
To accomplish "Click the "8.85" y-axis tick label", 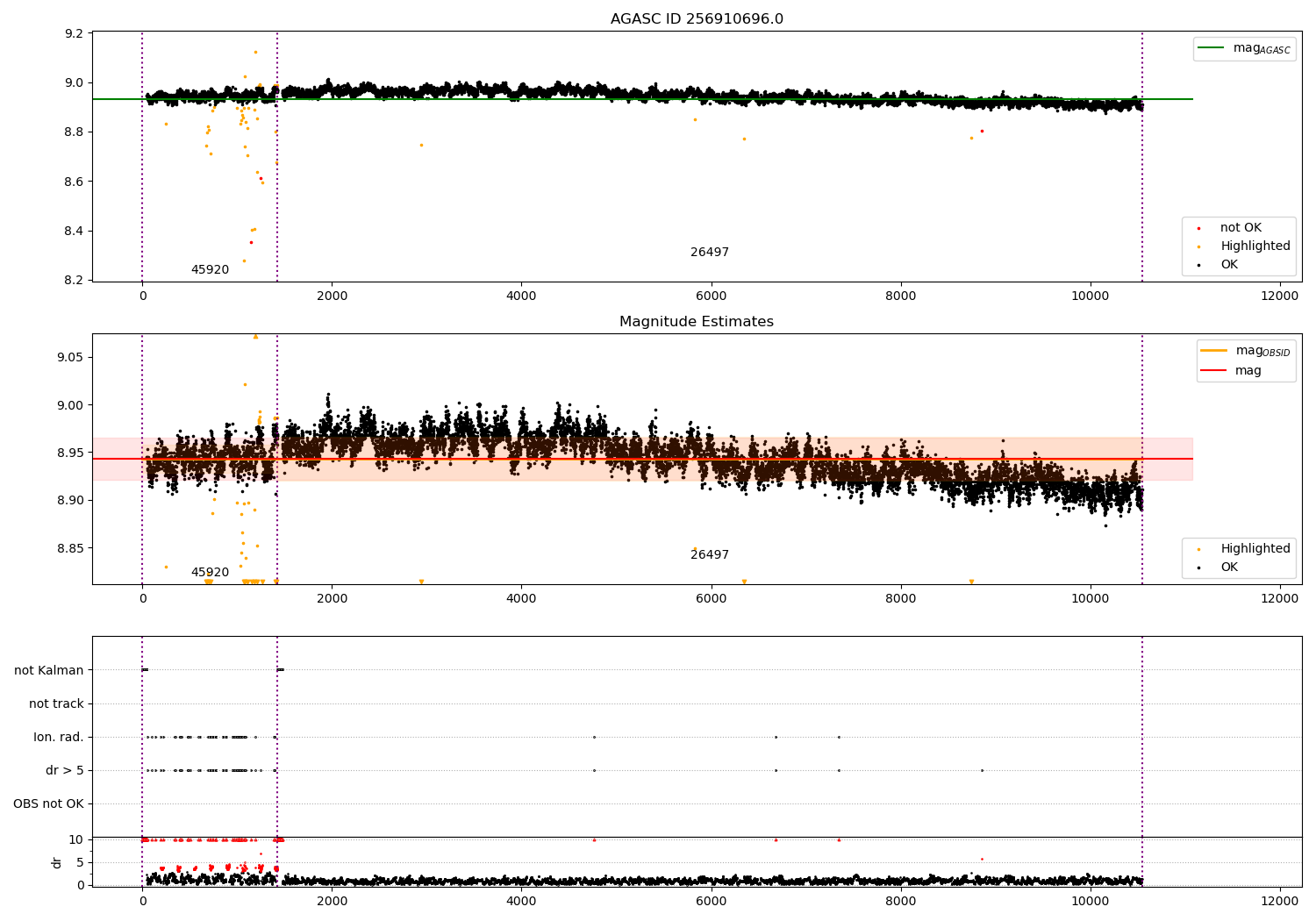I will tap(72, 548).
